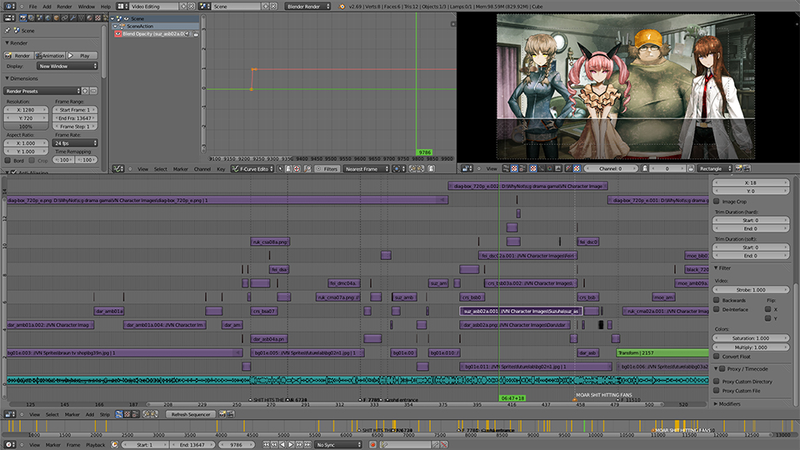Adjust resolution percentage 100% slider
Image resolution: width=800 pixels, height=450 pixels.
[26, 126]
